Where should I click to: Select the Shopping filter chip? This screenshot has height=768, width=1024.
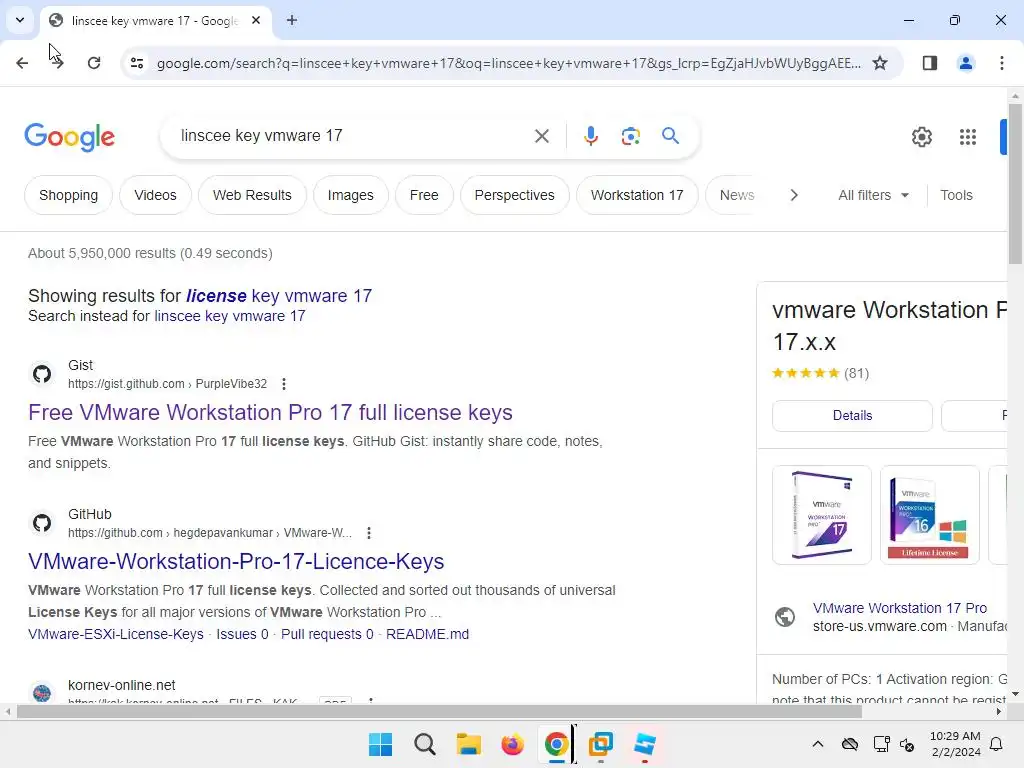tap(69, 195)
